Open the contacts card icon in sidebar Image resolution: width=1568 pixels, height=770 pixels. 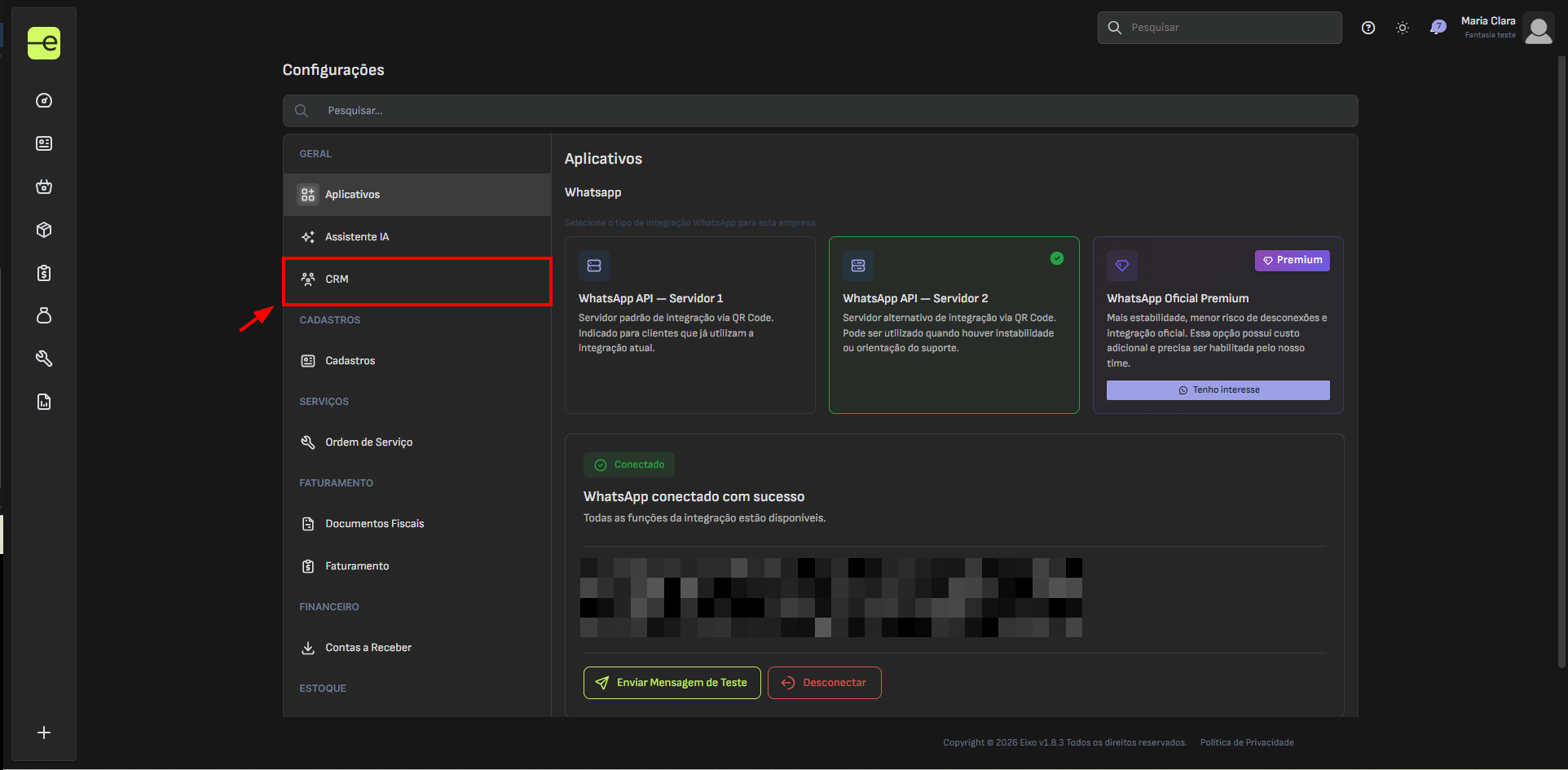tap(44, 143)
